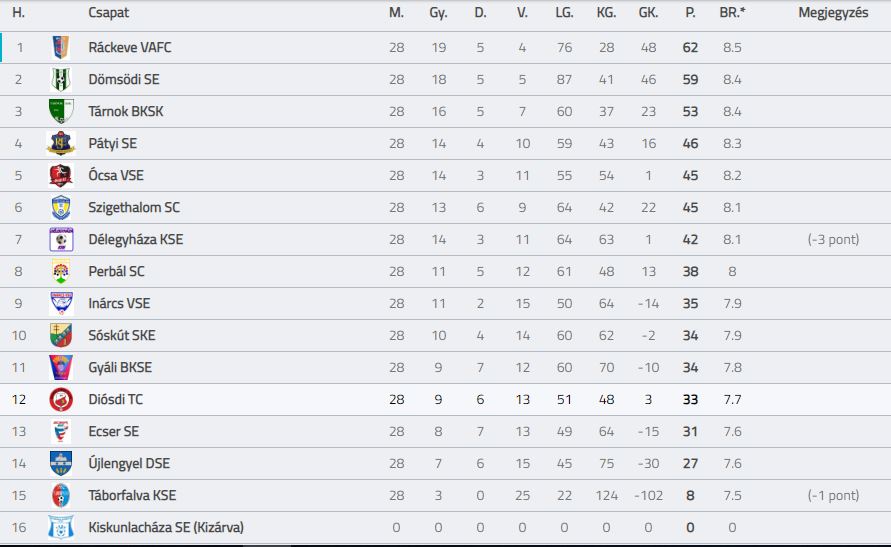Click the Csapat column header

[x=109, y=12]
